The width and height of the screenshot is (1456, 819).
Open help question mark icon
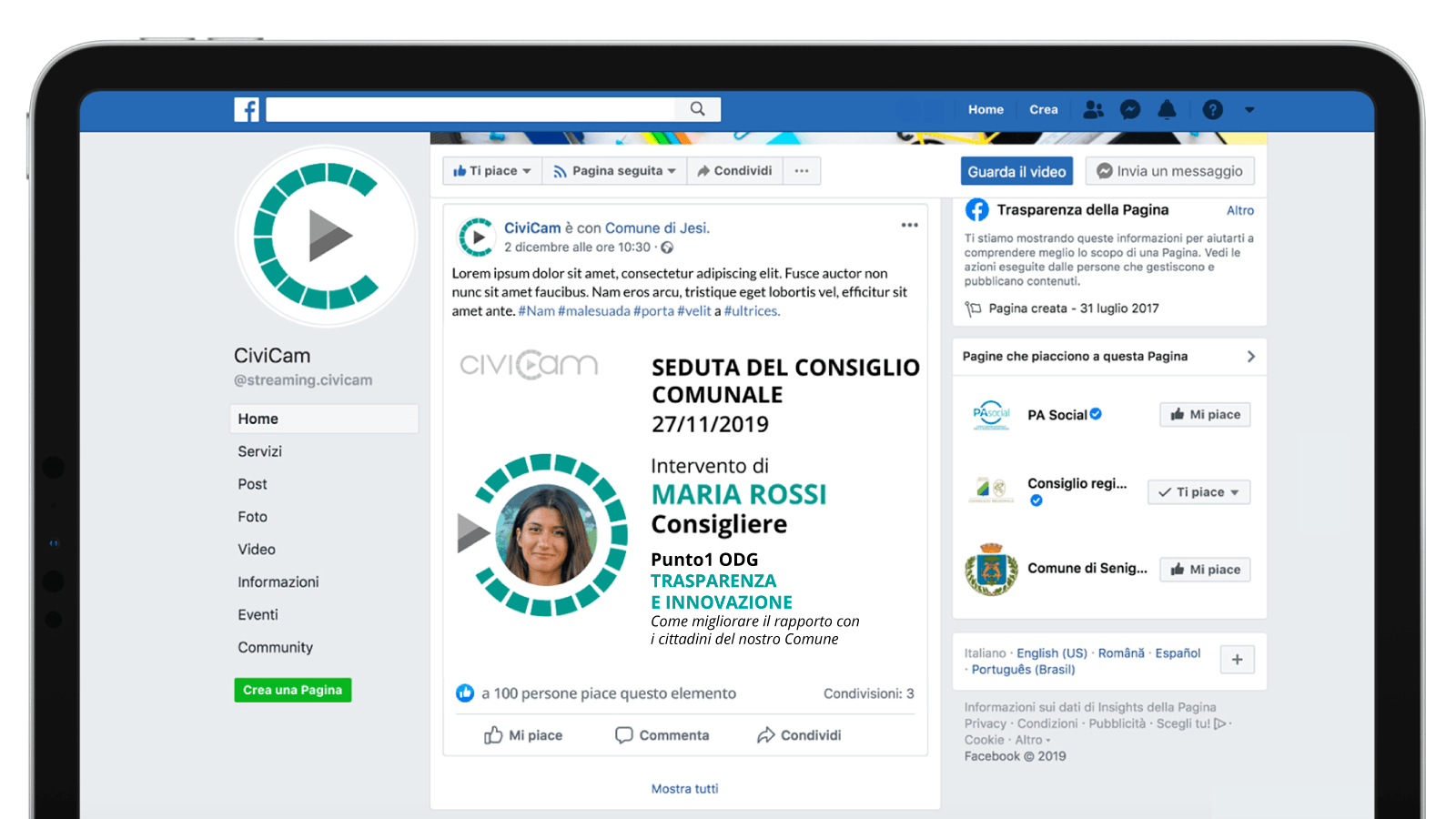[1212, 109]
